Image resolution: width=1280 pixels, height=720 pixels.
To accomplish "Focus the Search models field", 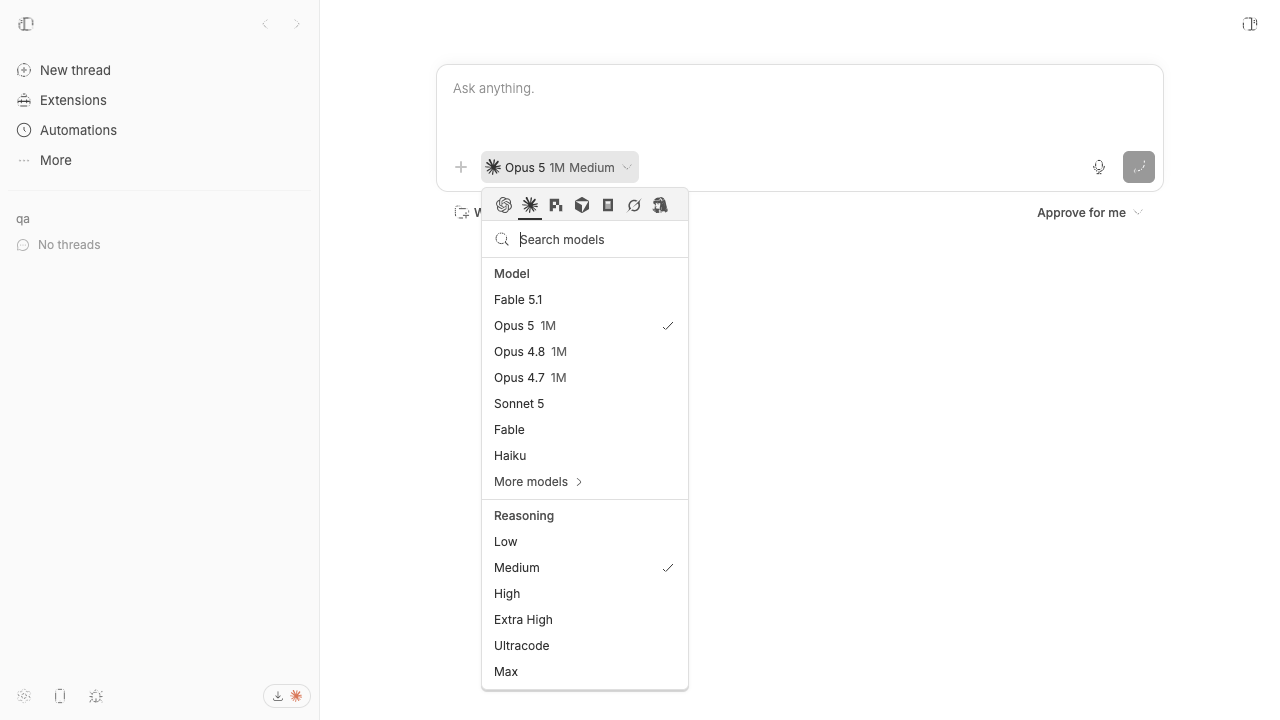I will click(x=585, y=239).
